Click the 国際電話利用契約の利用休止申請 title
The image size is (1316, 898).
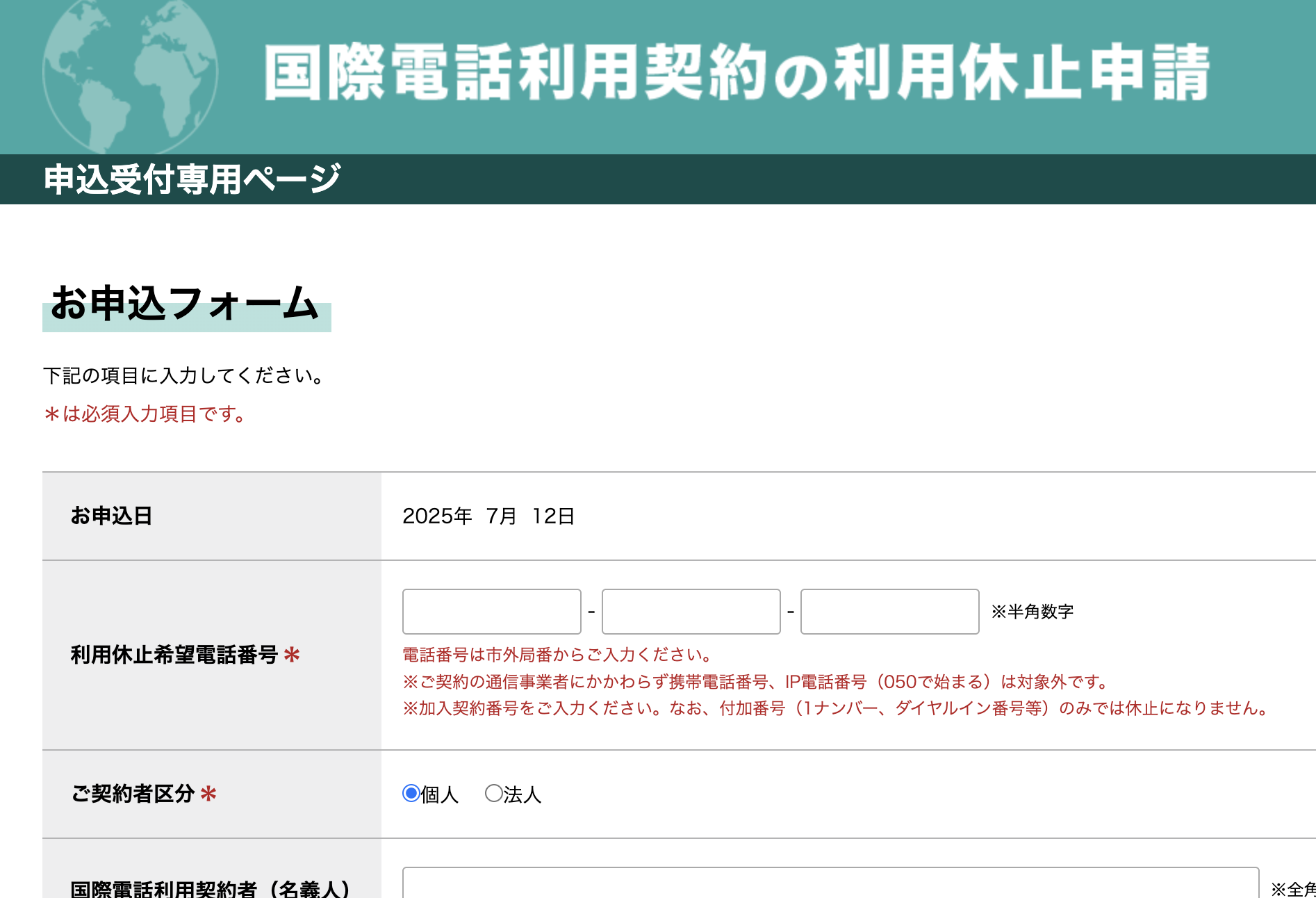pyautogui.click(x=737, y=73)
